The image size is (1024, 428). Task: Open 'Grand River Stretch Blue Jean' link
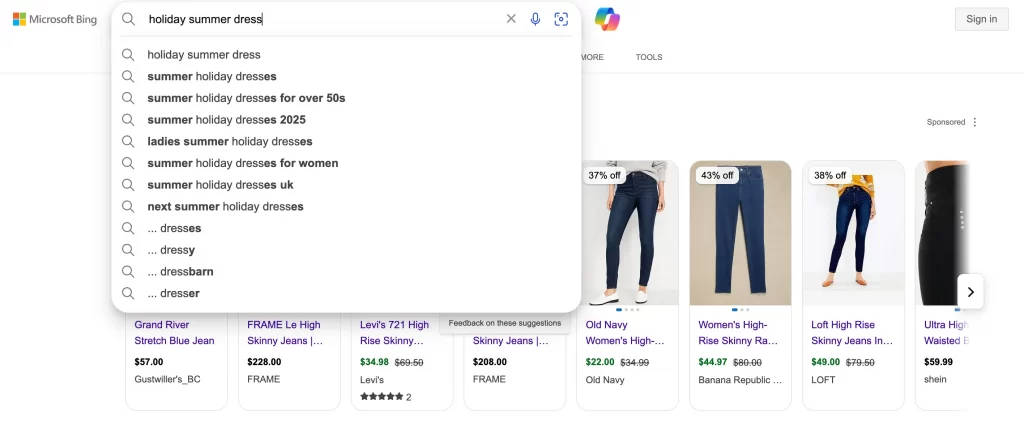174,333
